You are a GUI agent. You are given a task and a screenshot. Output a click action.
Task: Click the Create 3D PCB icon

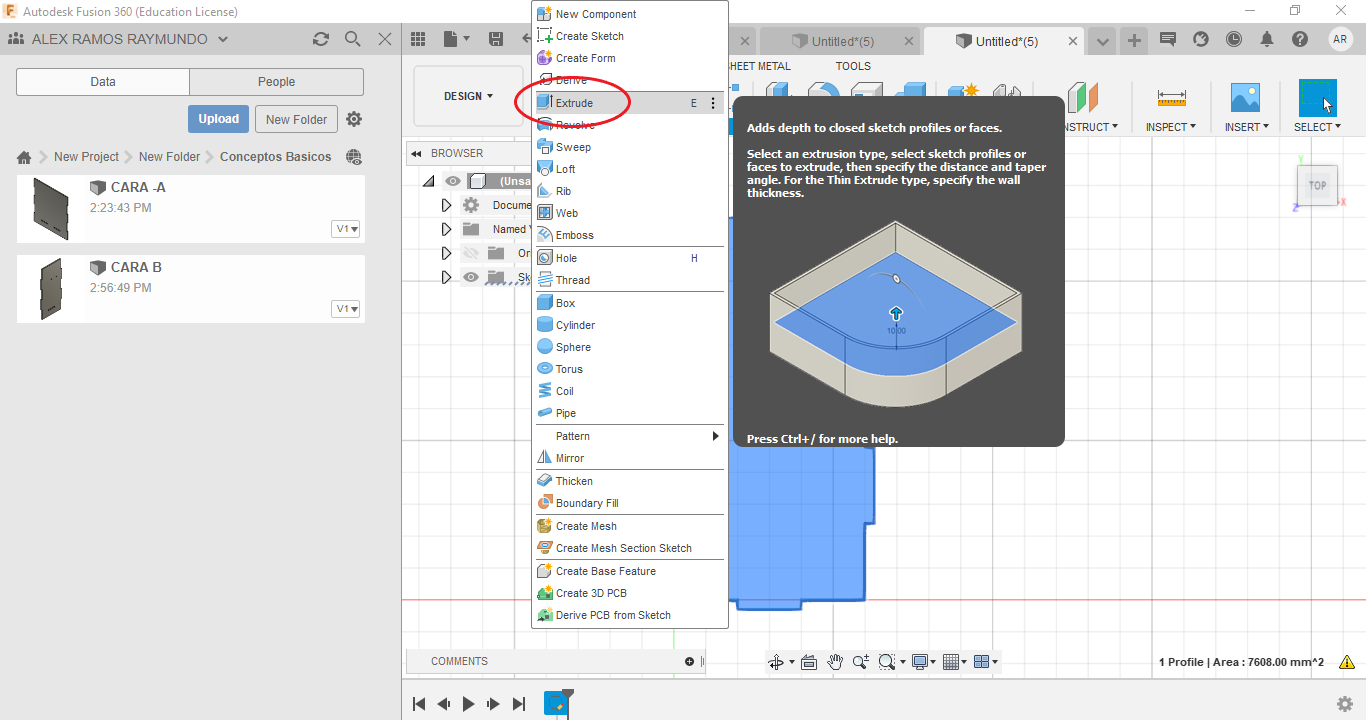coord(545,593)
